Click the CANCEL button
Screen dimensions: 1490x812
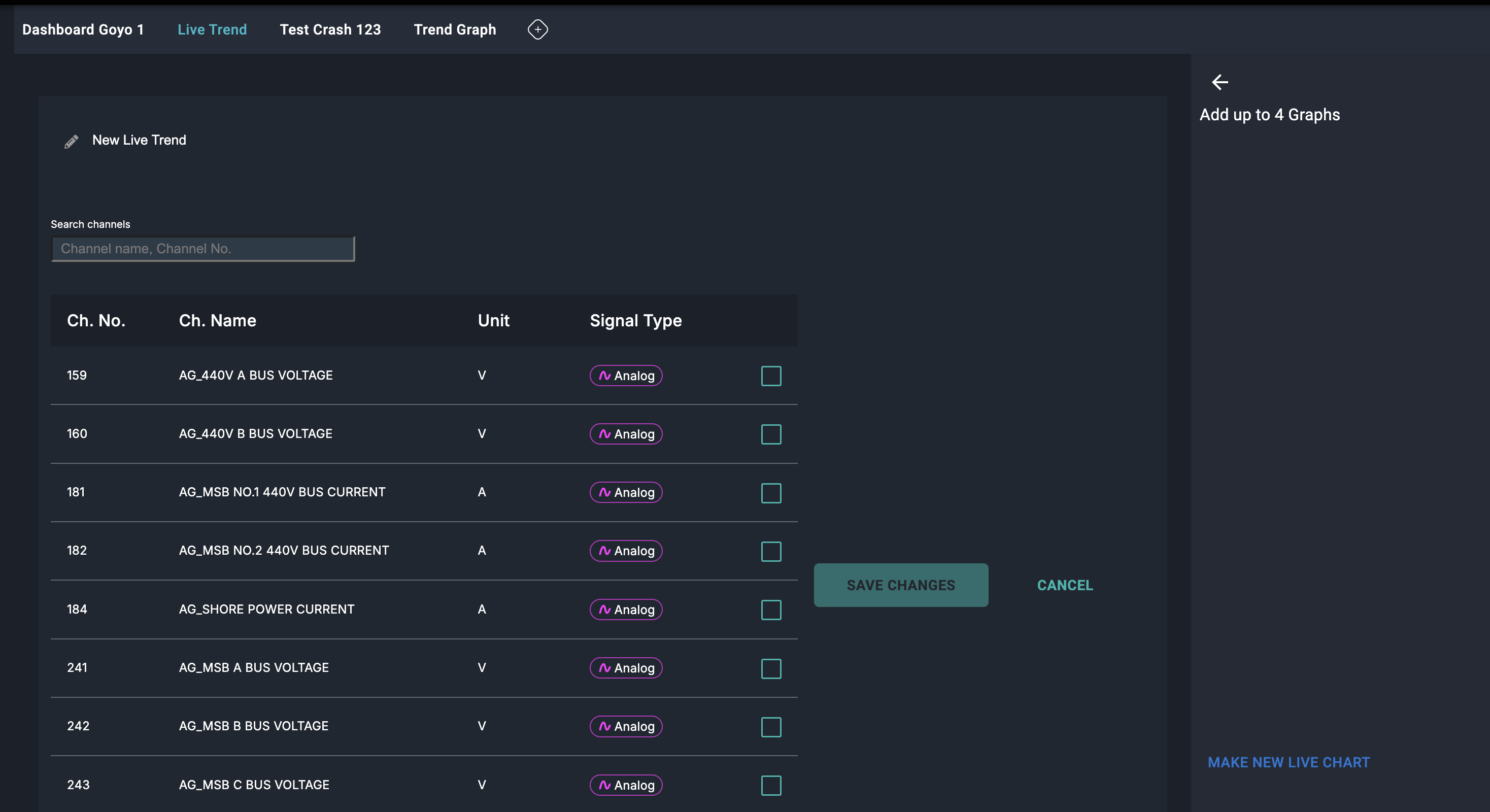click(1065, 585)
